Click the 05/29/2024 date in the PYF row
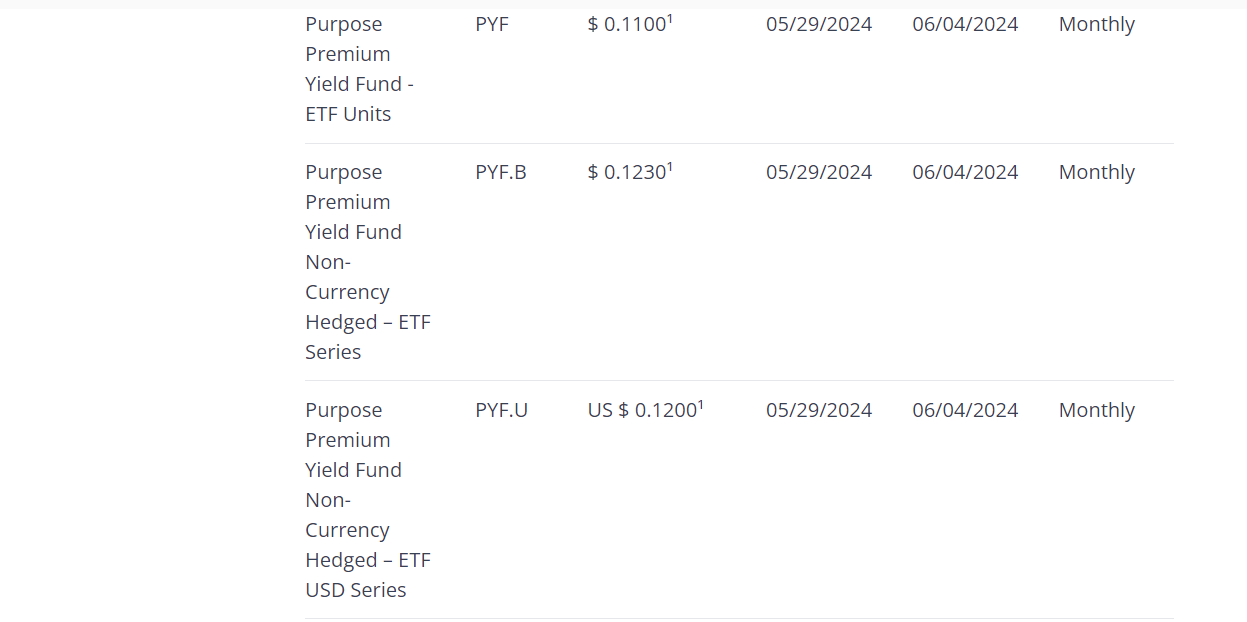1247x622 pixels. tap(819, 24)
